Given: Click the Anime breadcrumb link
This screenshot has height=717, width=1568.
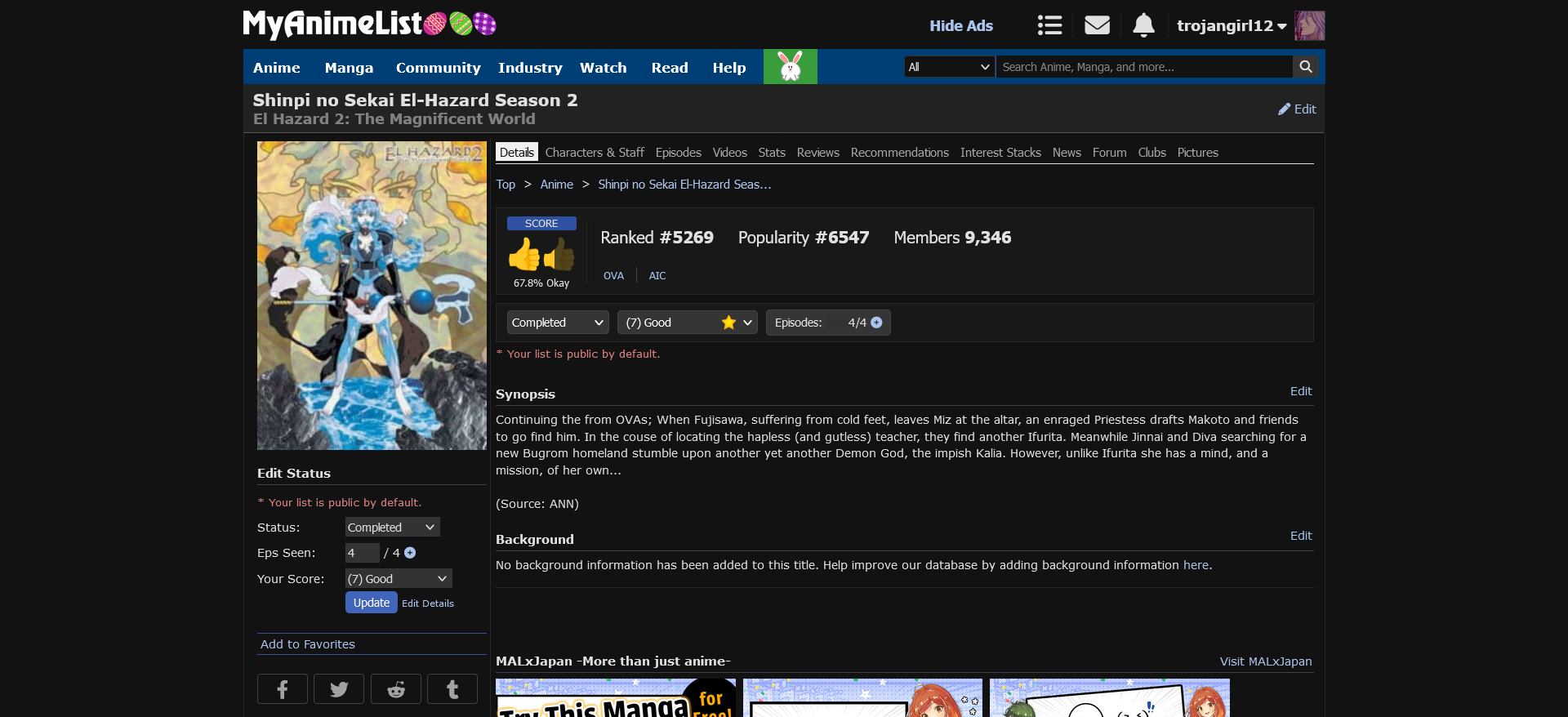Looking at the screenshot, I should [x=557, y=185].
